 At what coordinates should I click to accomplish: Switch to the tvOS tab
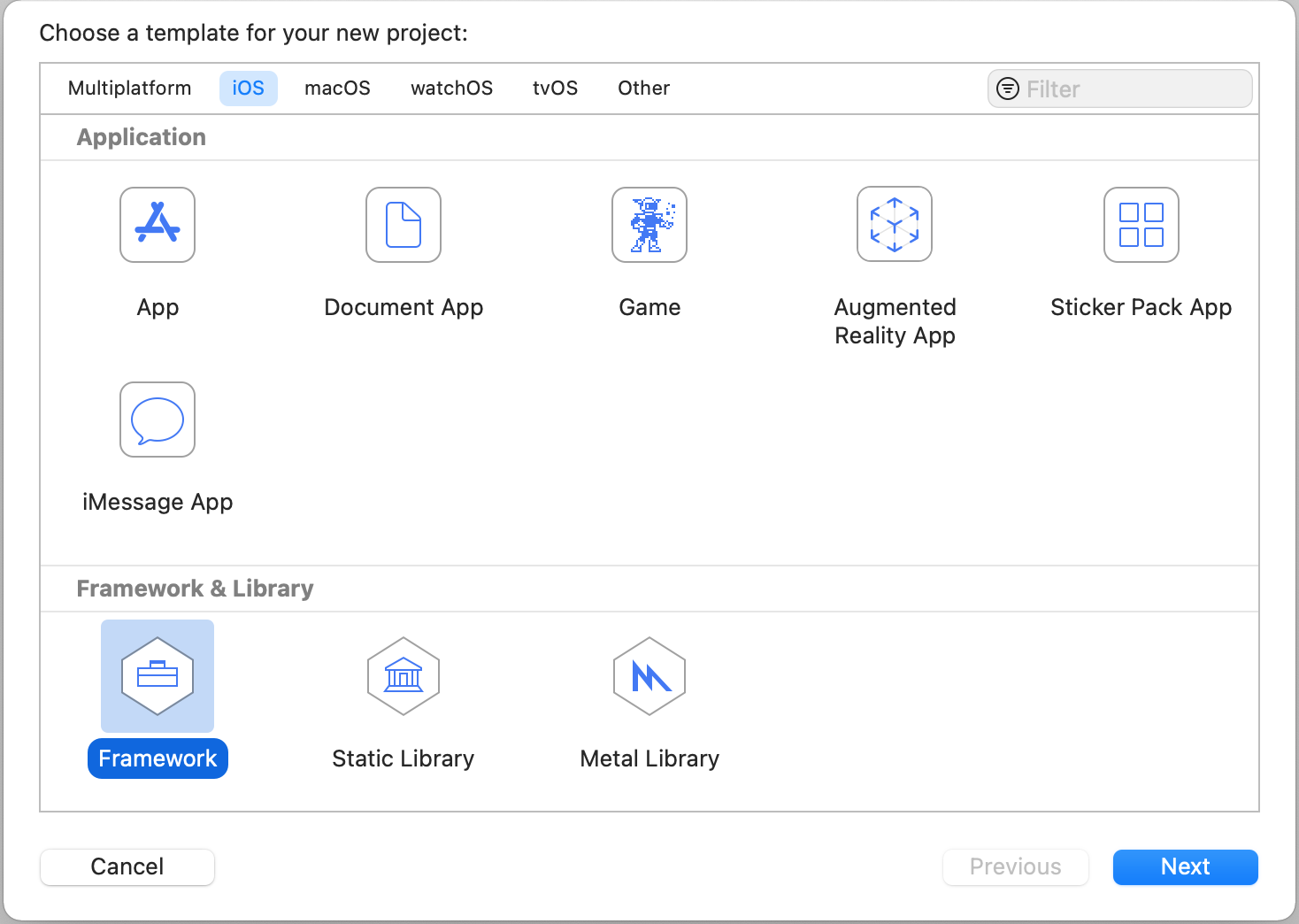[x=555, y=89]
